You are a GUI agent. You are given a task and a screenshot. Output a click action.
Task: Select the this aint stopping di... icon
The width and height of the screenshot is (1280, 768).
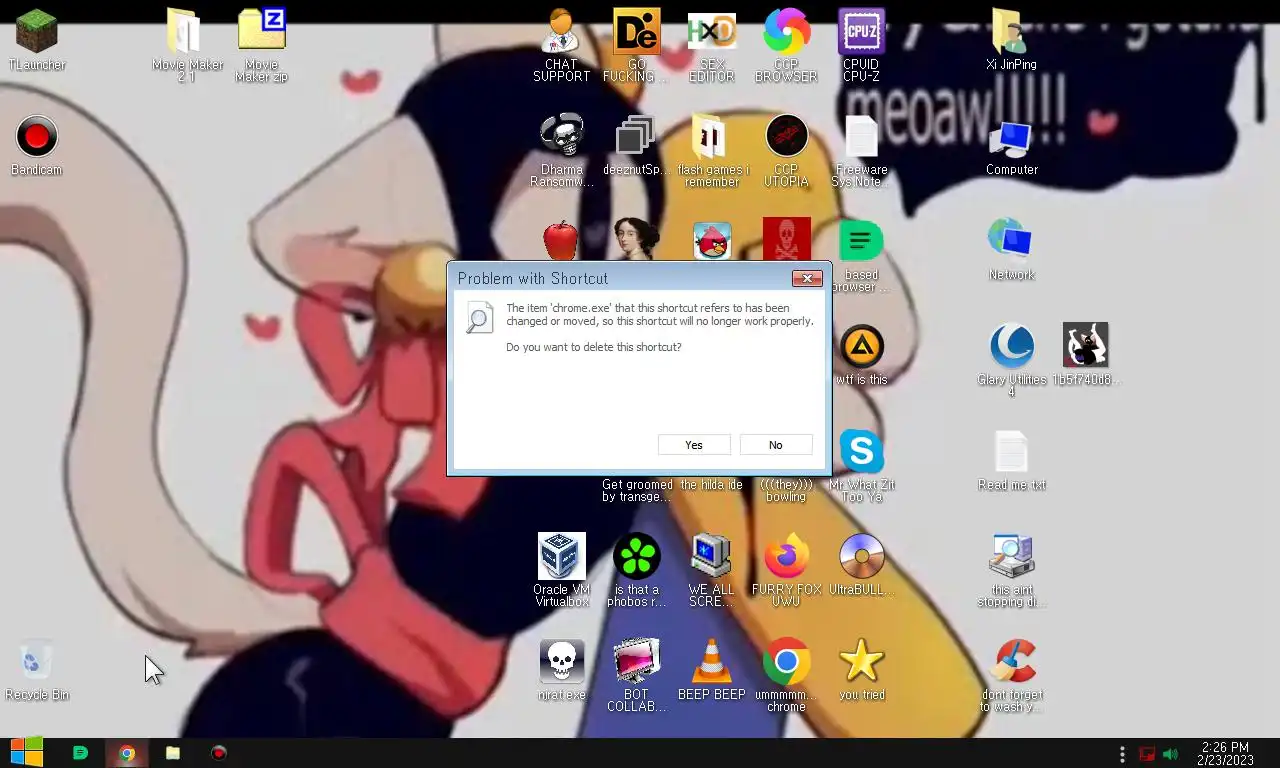1011,570
